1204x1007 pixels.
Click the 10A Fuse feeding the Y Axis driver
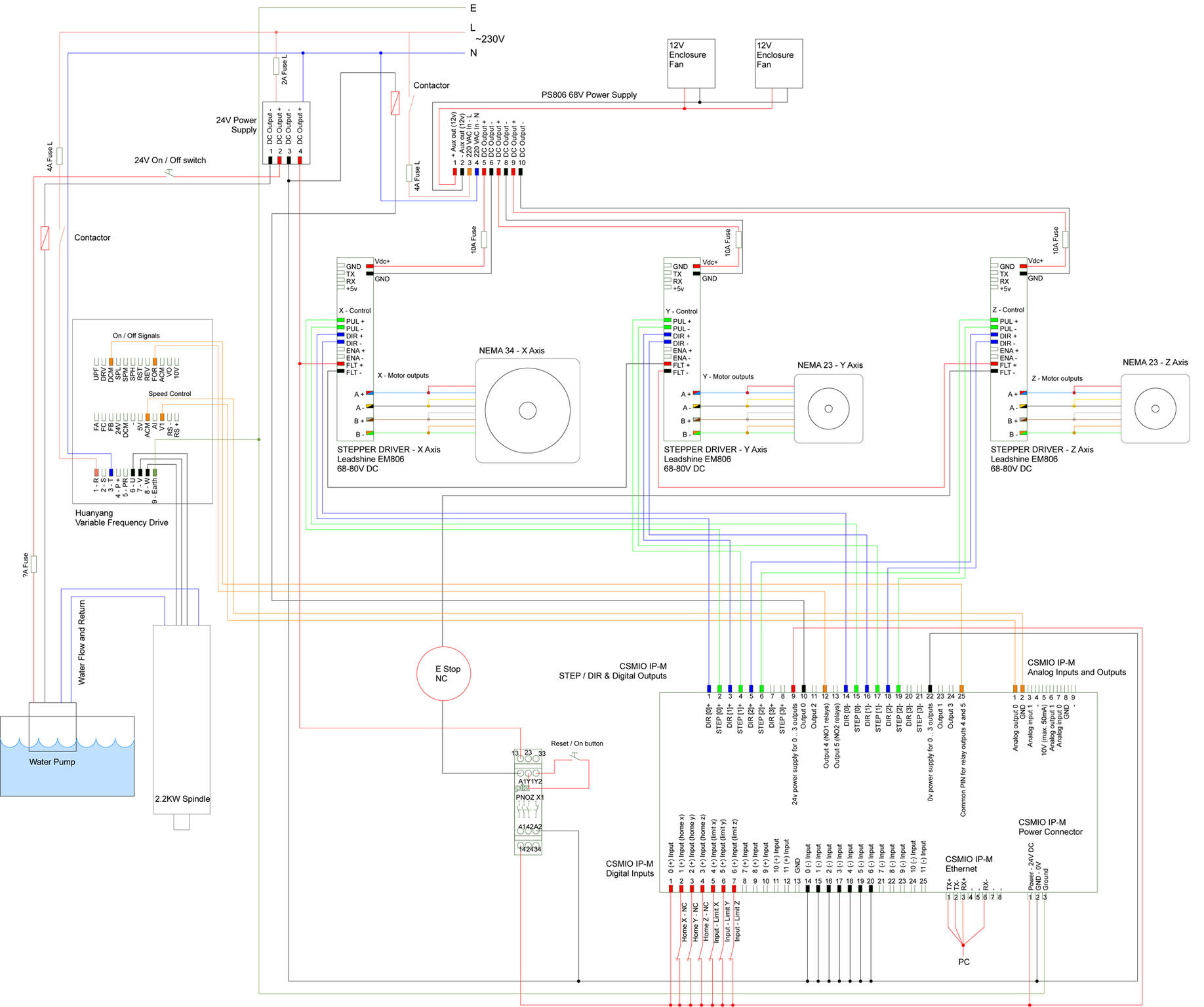(738, 239)
